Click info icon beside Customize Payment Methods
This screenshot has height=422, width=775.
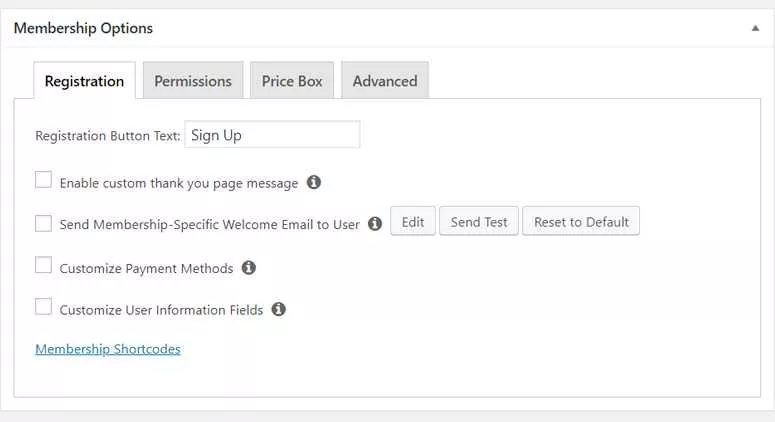point(249,268)
